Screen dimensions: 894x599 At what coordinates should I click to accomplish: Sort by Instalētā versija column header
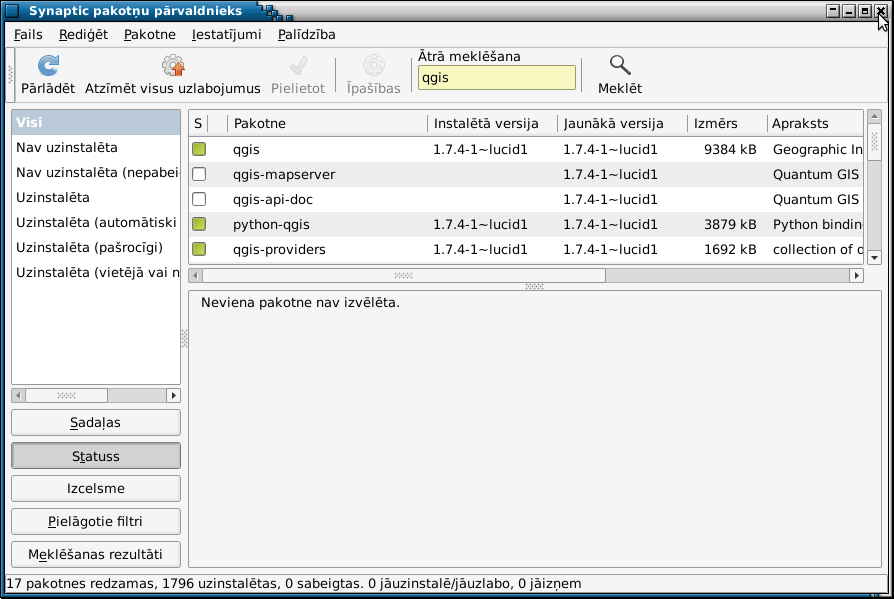pos(493,123)
